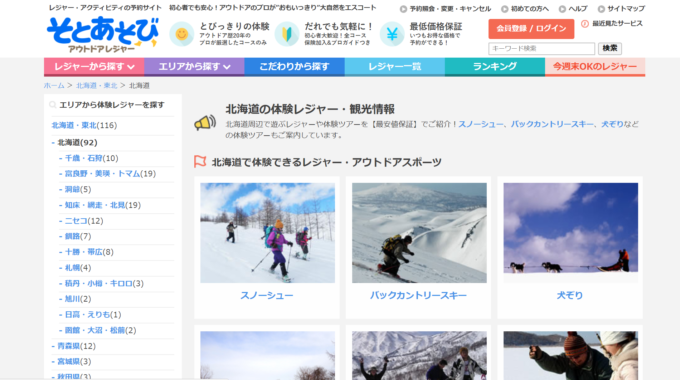The image size is (680, 380).
Task: Click the arrow bullet next to サイトマップ
Action: pos(601,9)
